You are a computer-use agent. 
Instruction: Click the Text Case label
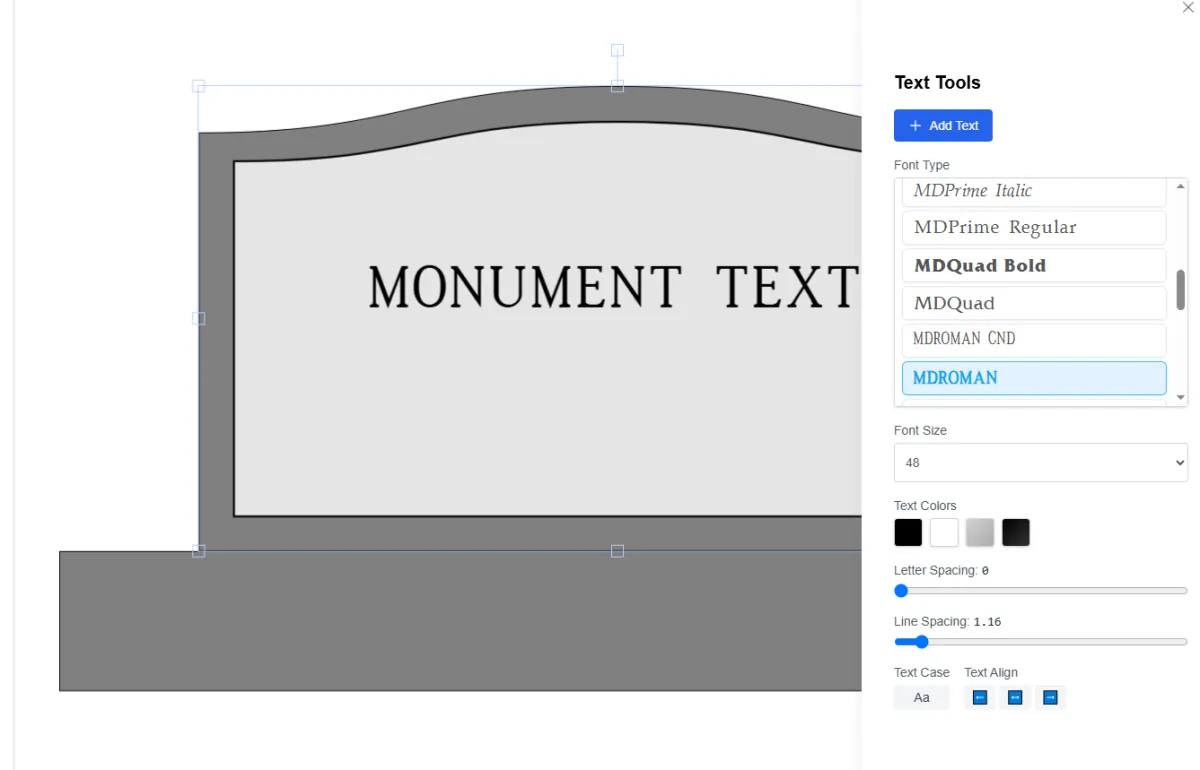coord(922,673)
